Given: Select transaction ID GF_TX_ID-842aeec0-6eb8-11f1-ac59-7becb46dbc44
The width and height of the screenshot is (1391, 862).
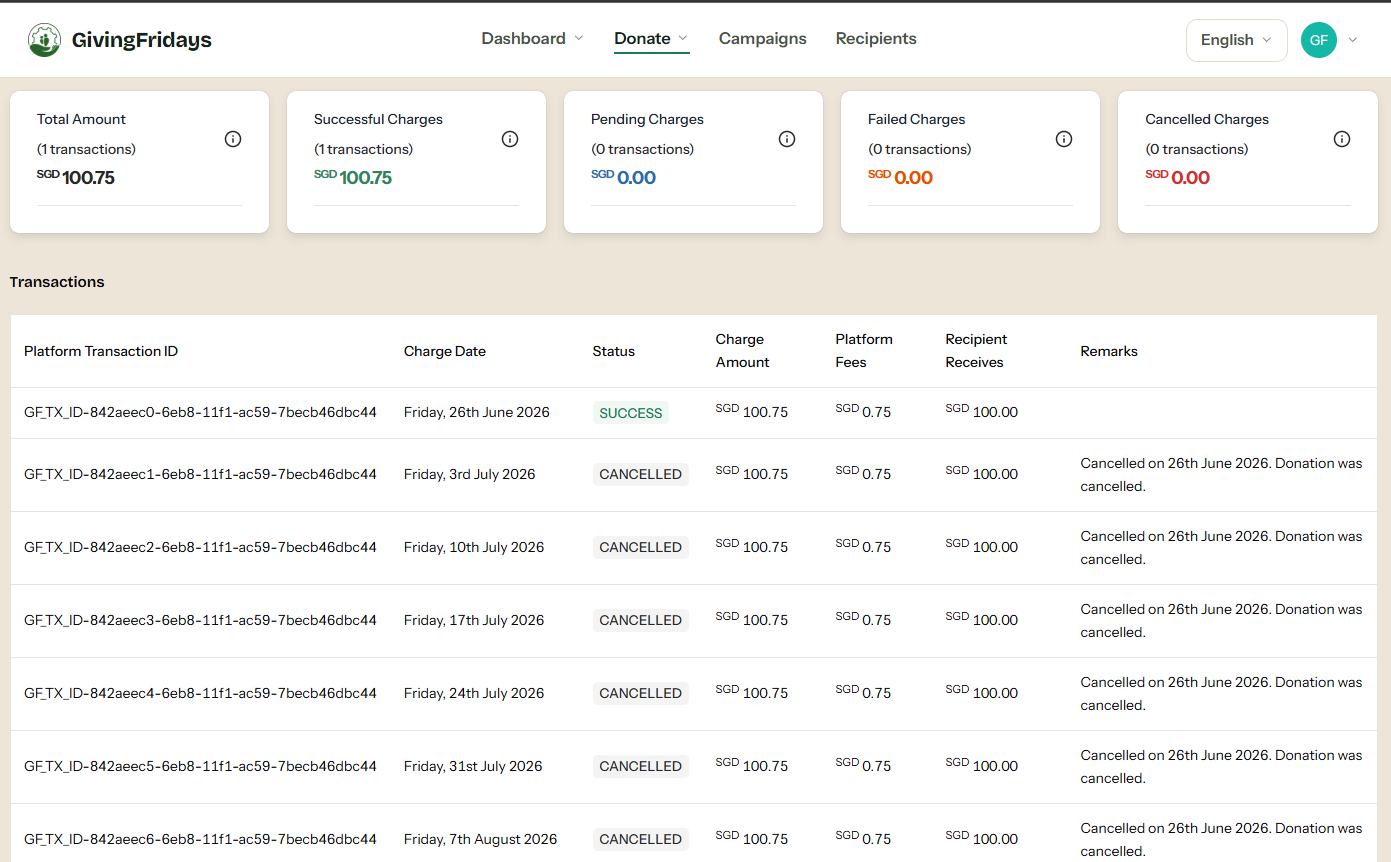Looking at the screenshot, I should pyautogui.click(x=200, y=412).
